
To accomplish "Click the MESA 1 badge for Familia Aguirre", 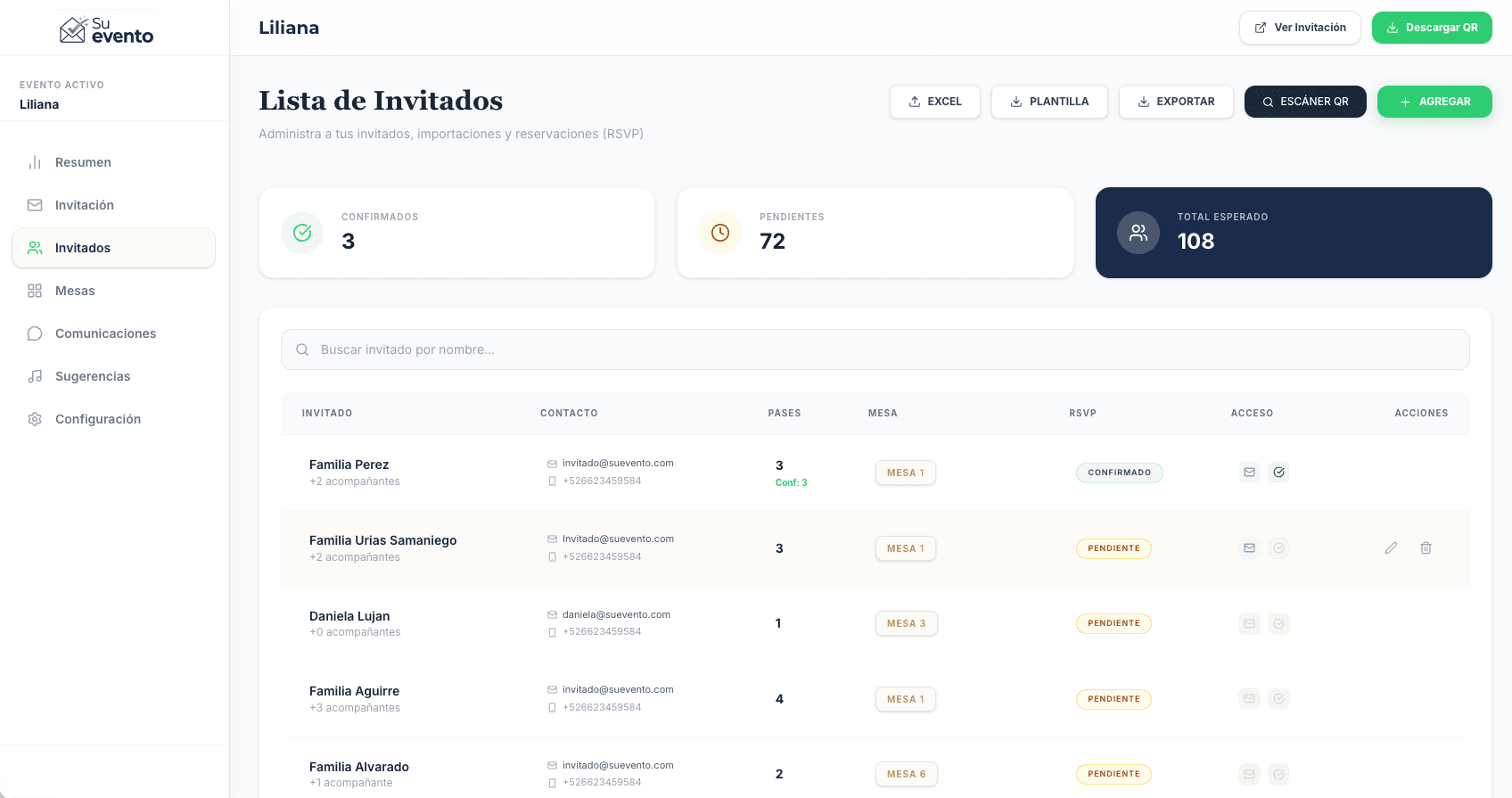I will click(906, 699).
